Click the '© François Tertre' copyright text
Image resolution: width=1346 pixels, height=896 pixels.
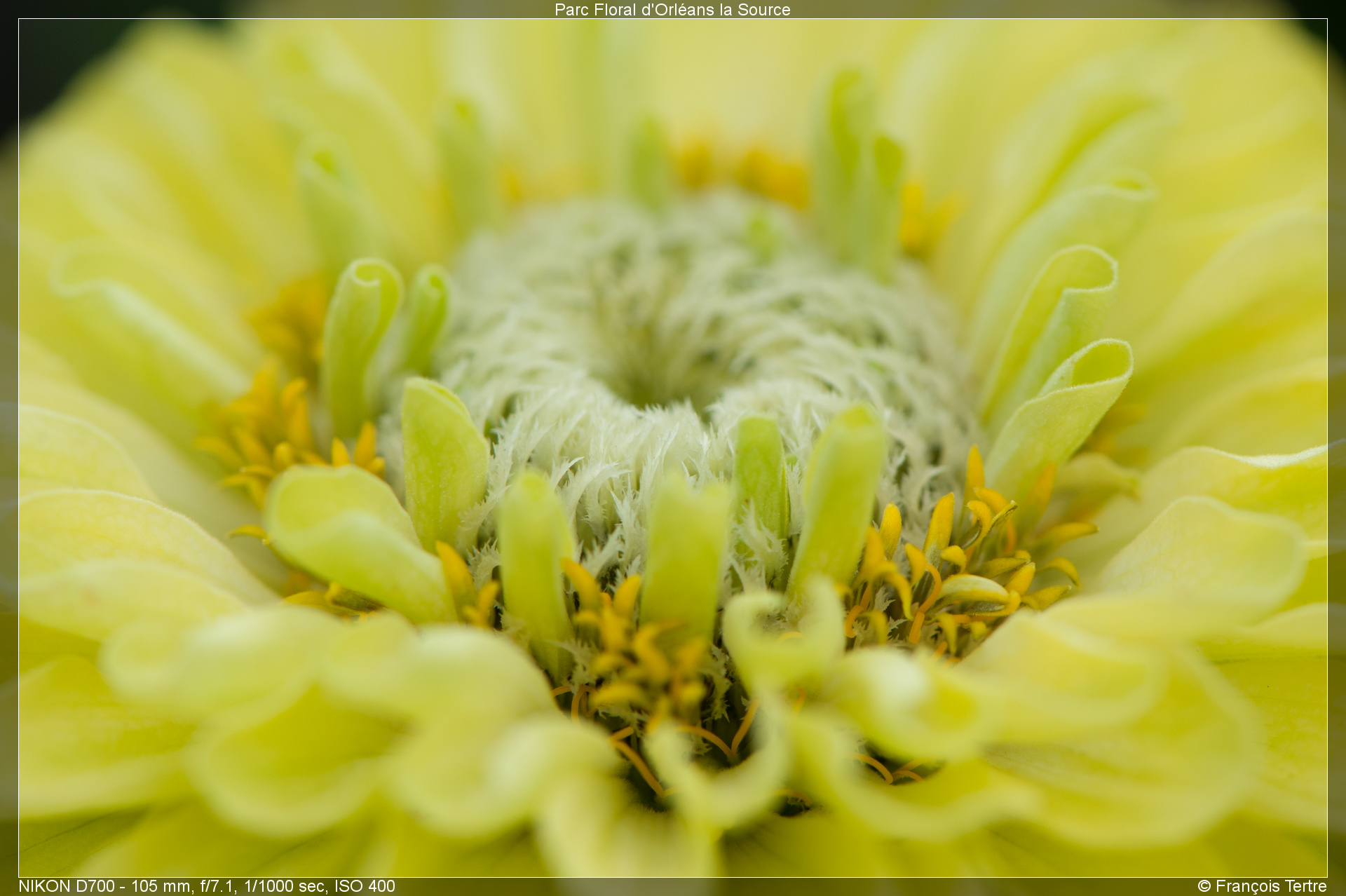[x=1262, y=886]
